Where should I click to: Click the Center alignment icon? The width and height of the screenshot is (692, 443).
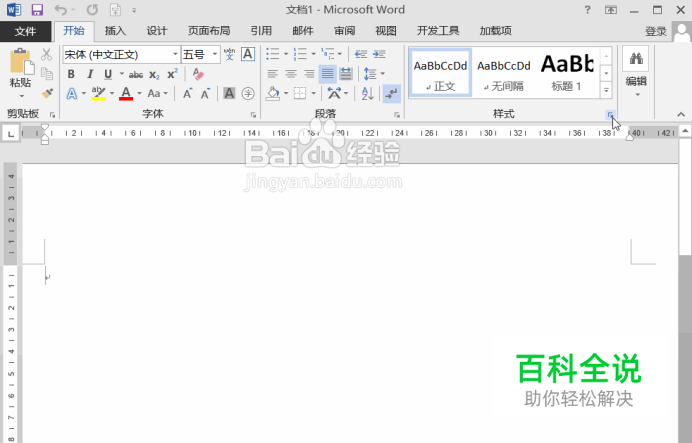pos(291,74)
